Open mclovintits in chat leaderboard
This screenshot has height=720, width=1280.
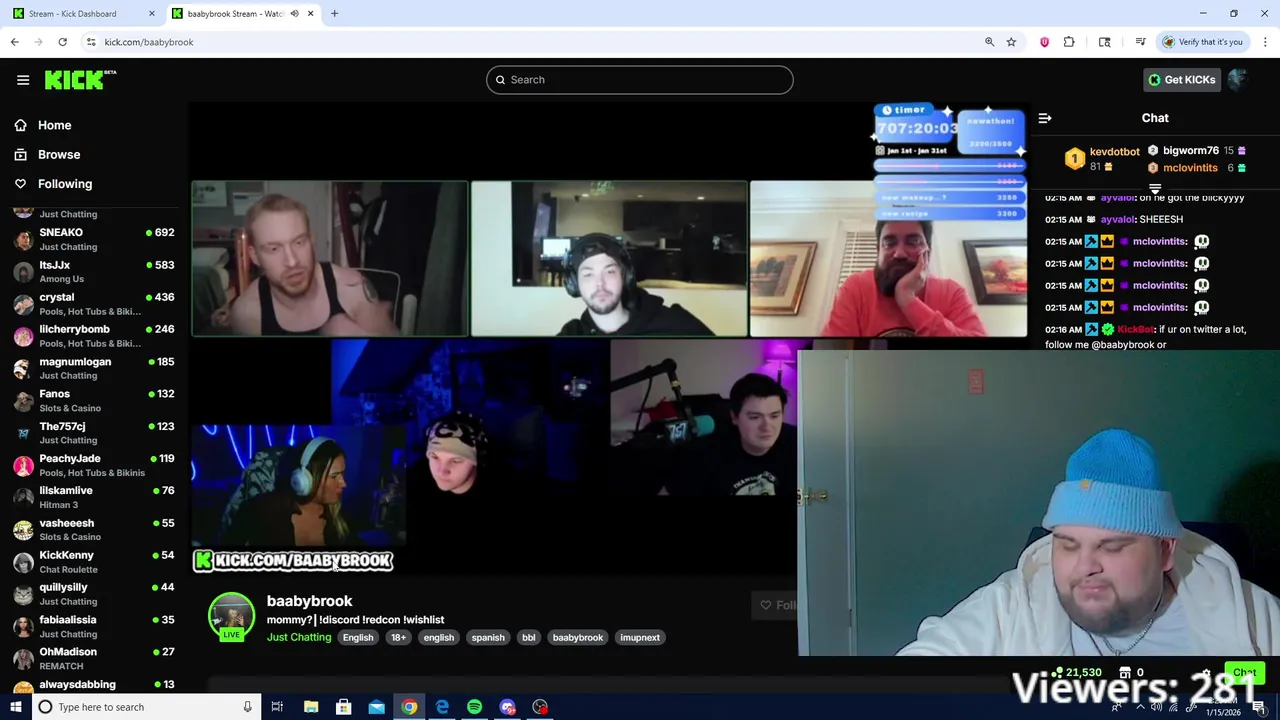click(1195, 168)
